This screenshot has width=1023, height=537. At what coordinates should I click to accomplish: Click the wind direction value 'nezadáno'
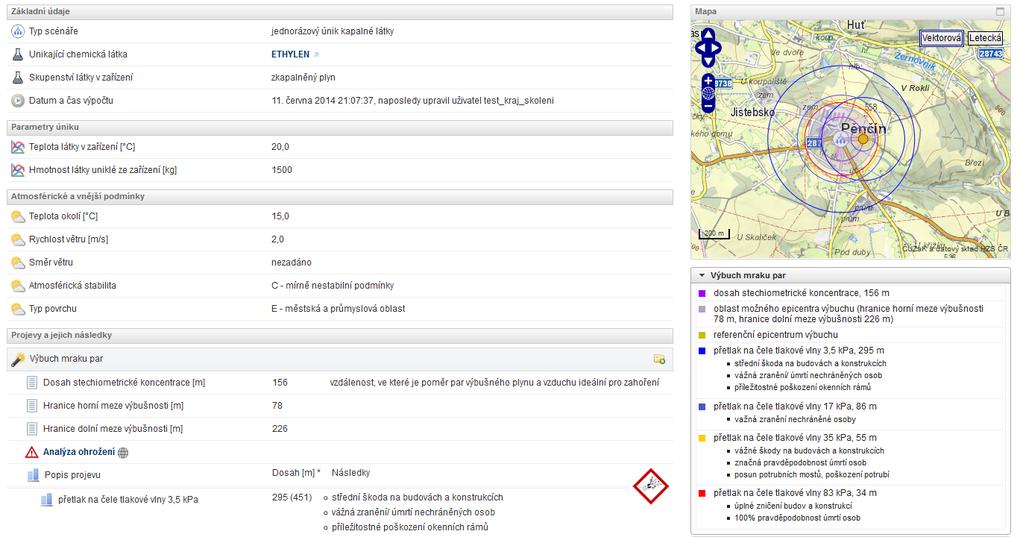point(291,262)
